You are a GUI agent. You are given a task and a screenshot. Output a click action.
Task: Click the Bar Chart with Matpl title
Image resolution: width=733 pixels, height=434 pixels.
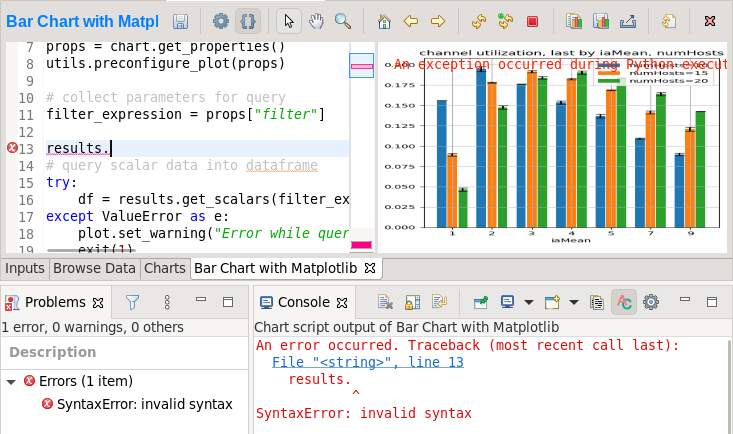point(82,22)
